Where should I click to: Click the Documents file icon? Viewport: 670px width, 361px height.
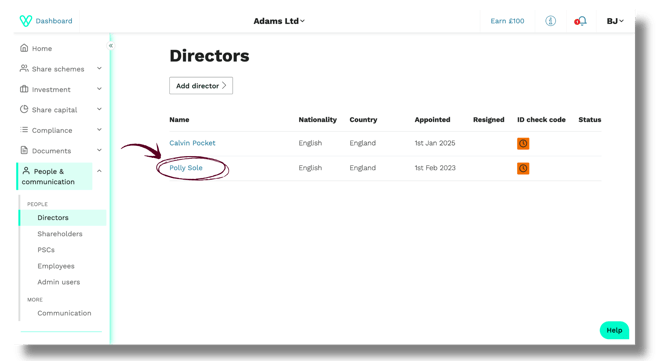[24, 150]
